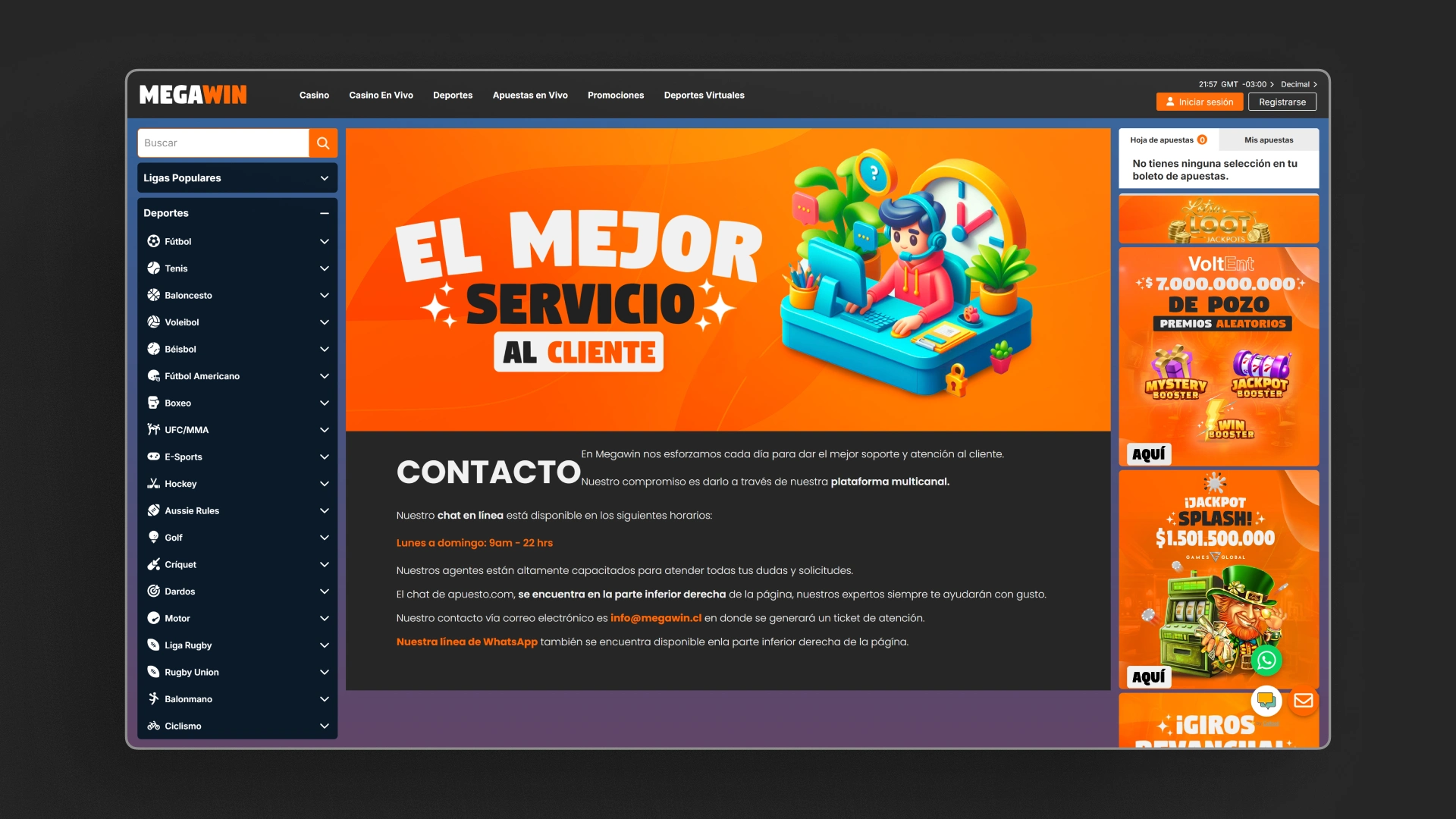
Task: Click the Registrarse button
Action: tap(1282, 102)
